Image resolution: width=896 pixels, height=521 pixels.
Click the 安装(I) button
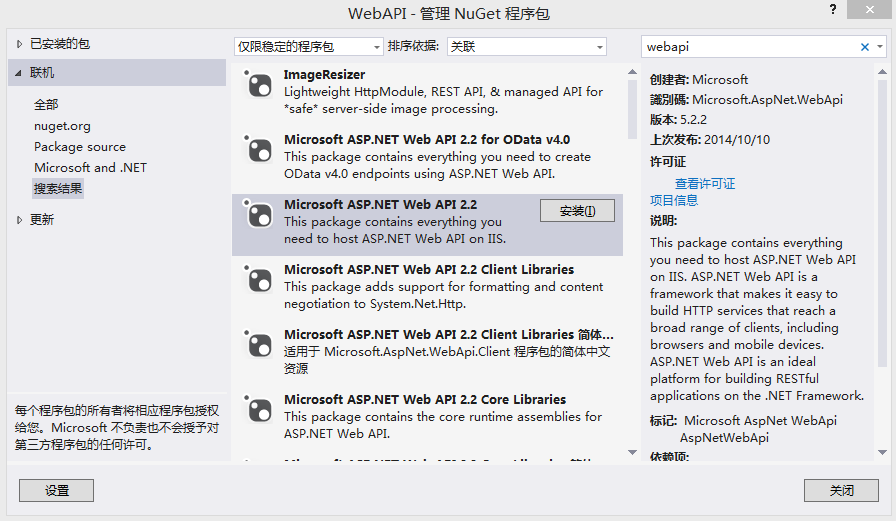tap(577, 211)
